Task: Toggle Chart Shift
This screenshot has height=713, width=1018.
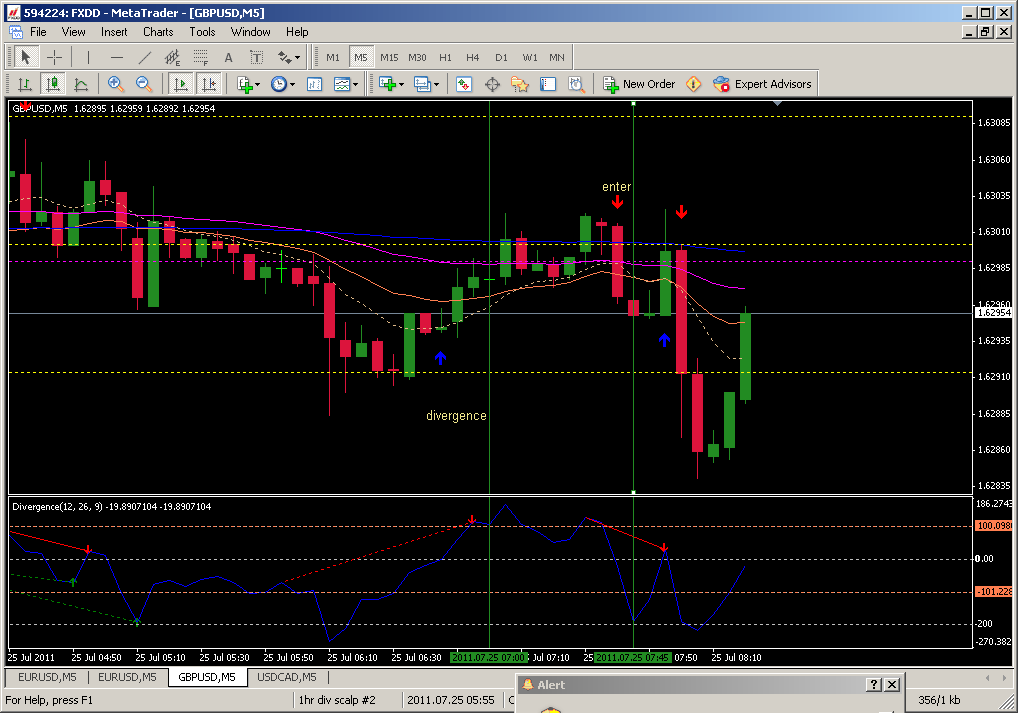Action: click(x=209, y=84)
